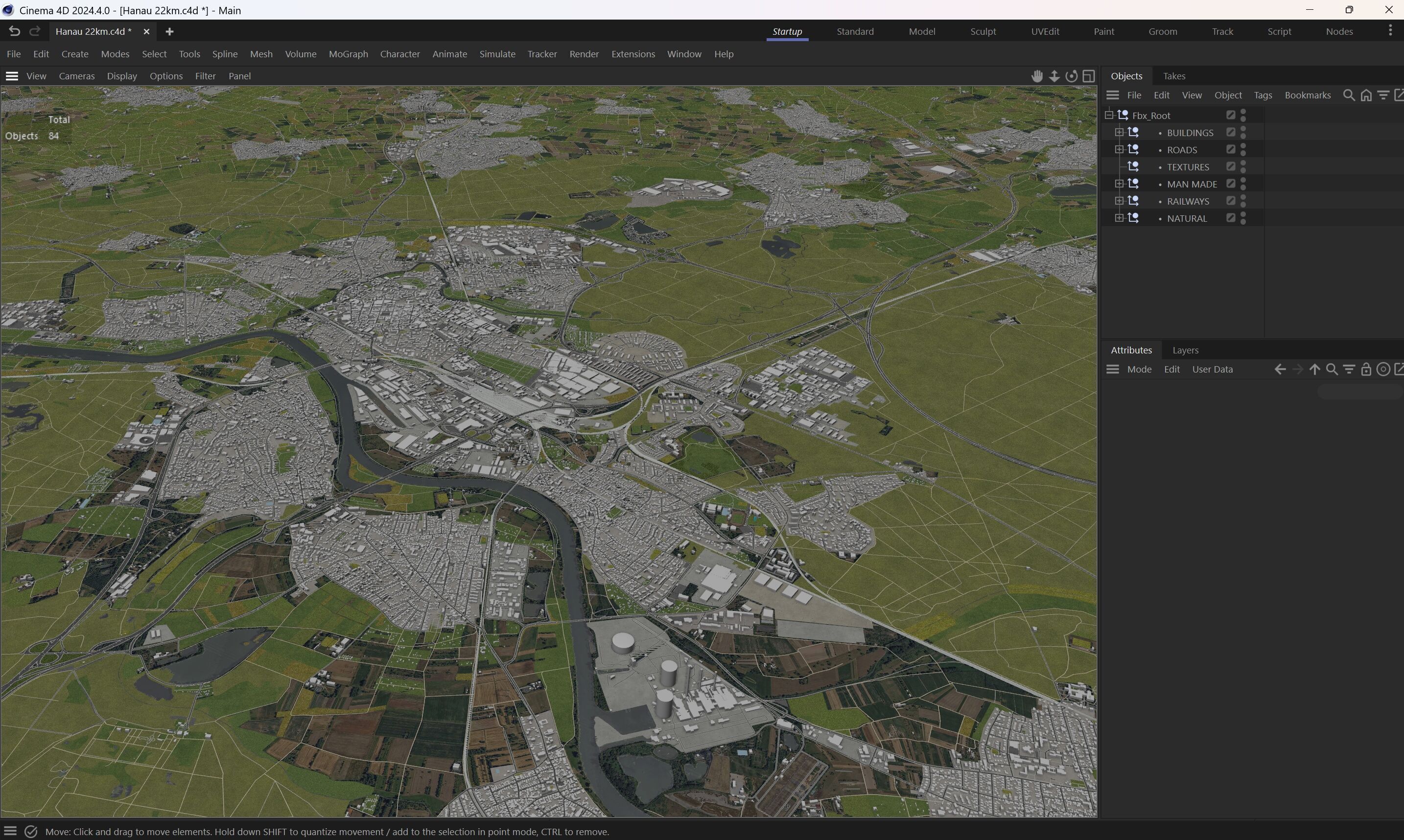Click the BUILDINGS layer edit box

click(x=1230, y=132)
